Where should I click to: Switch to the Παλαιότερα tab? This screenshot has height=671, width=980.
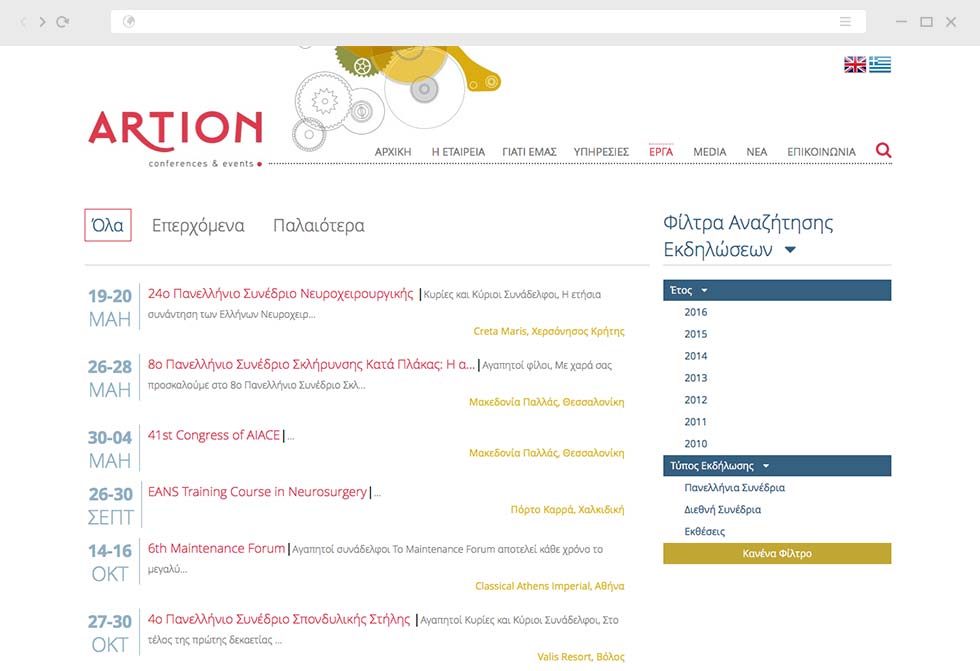coord(318,226)
